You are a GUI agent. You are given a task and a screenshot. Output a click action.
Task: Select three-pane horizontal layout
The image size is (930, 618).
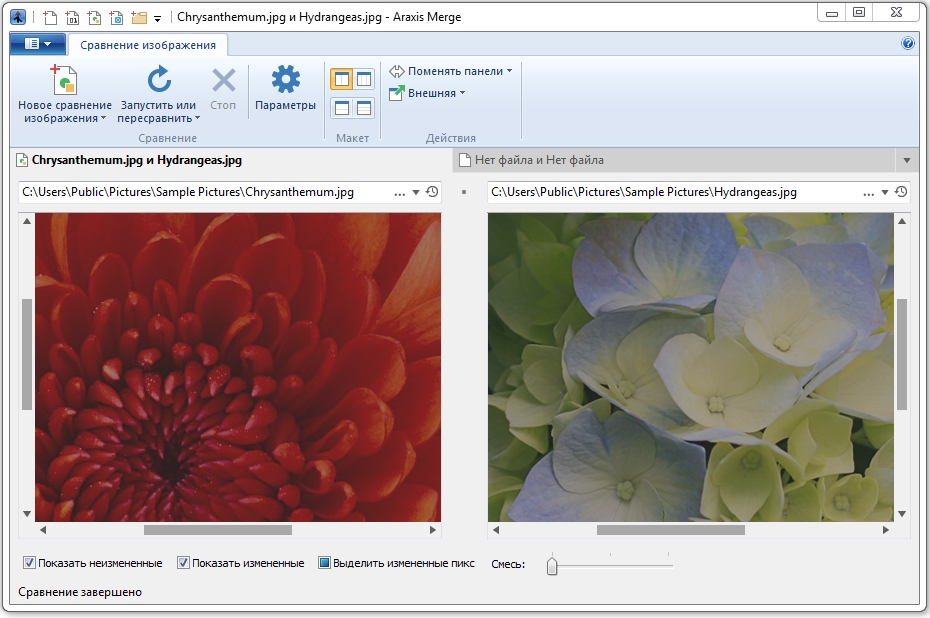(x=364, y=108)
